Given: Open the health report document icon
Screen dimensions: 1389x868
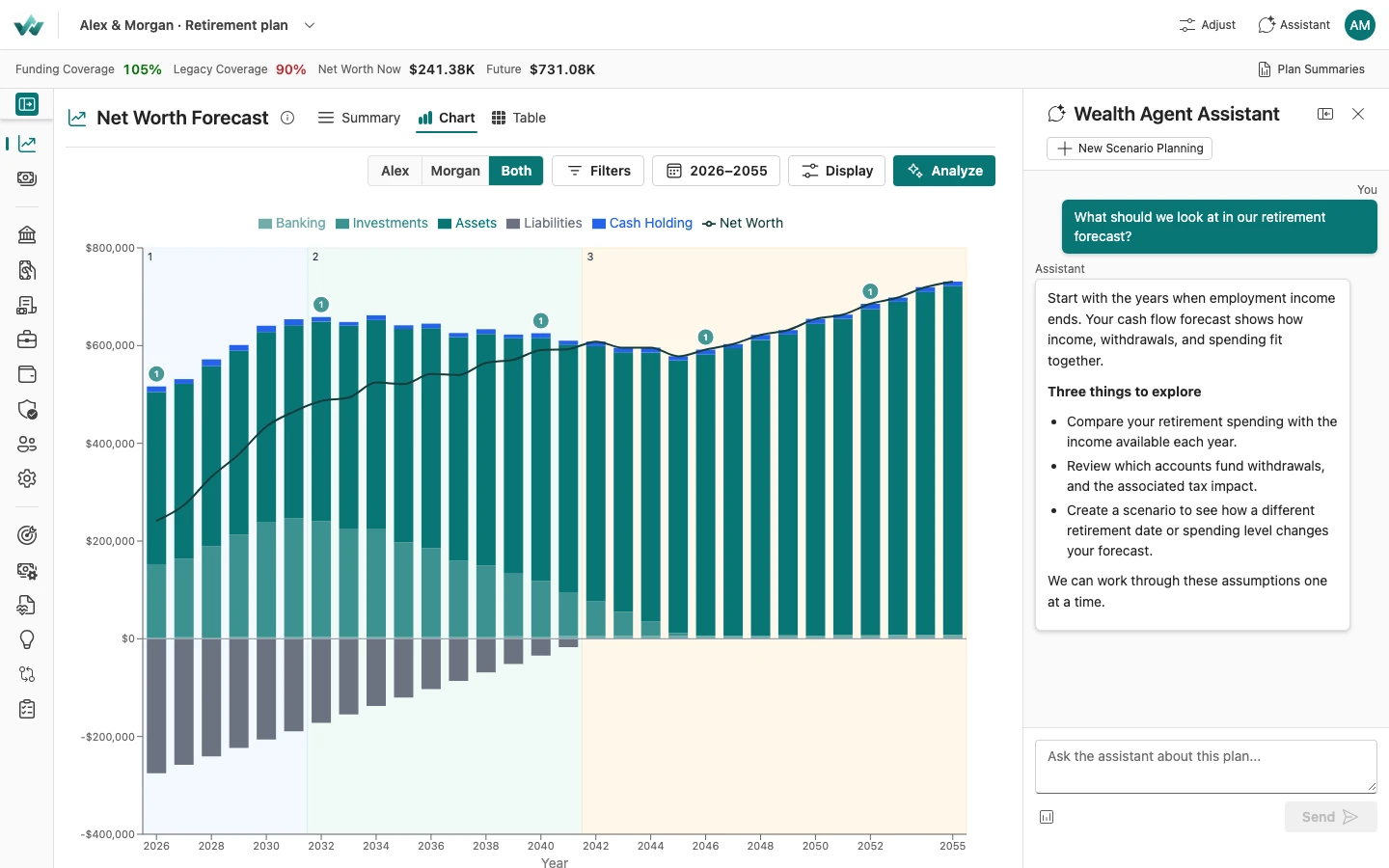Looking at the screenshot, I should (27, 605).
